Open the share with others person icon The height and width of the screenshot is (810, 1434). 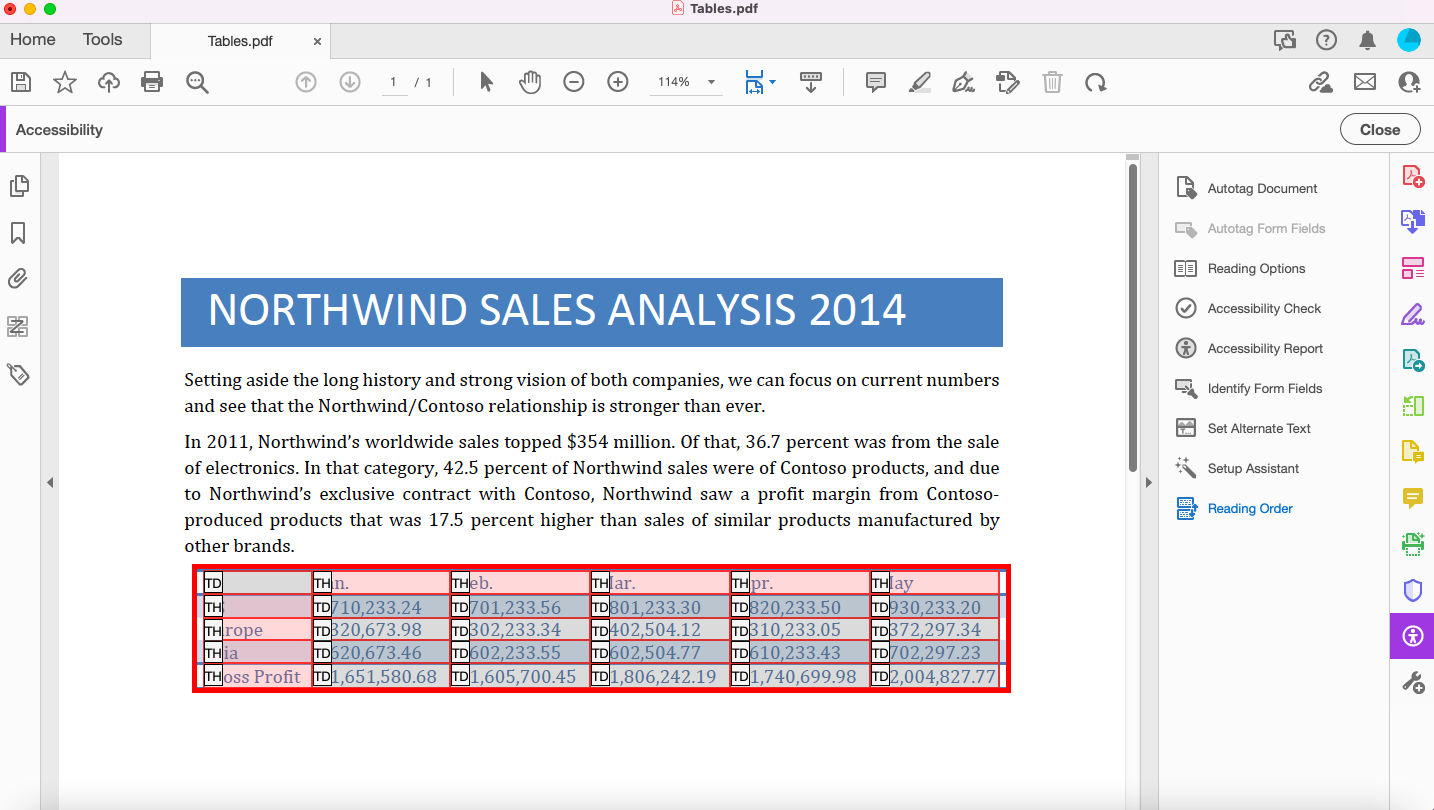tap(1410, 82)
